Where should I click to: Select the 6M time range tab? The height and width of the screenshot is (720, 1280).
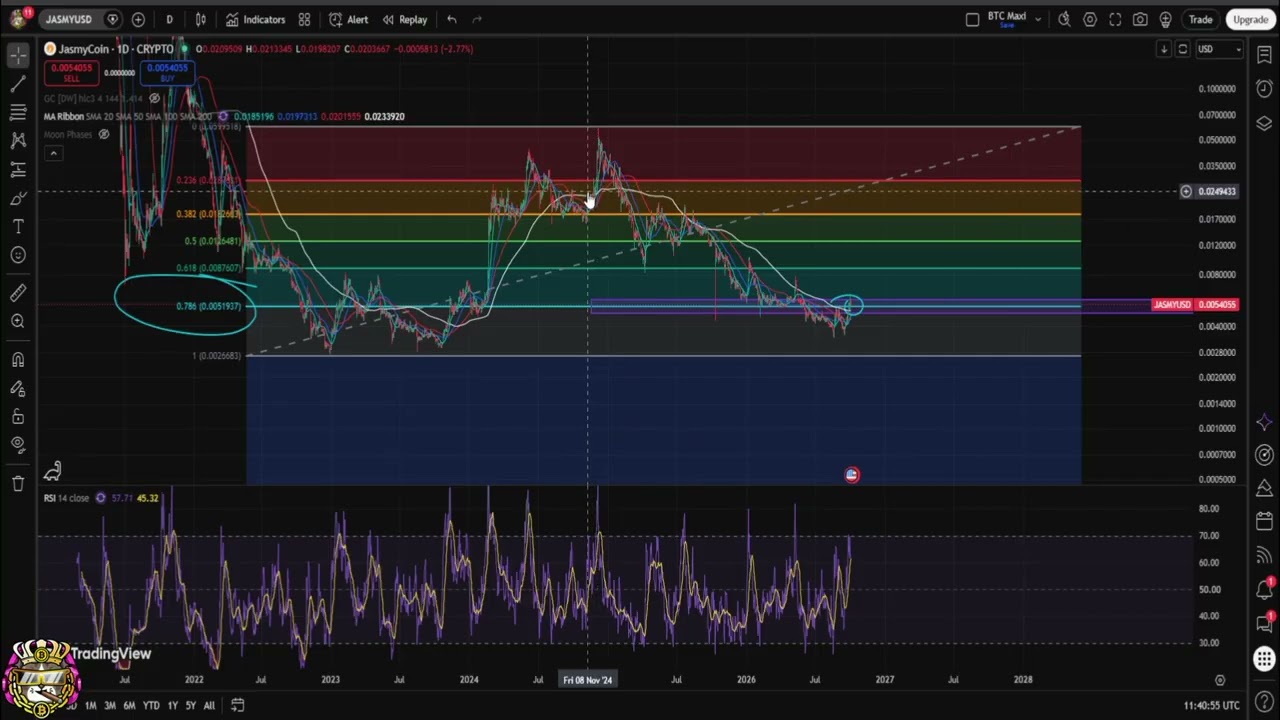129,705
